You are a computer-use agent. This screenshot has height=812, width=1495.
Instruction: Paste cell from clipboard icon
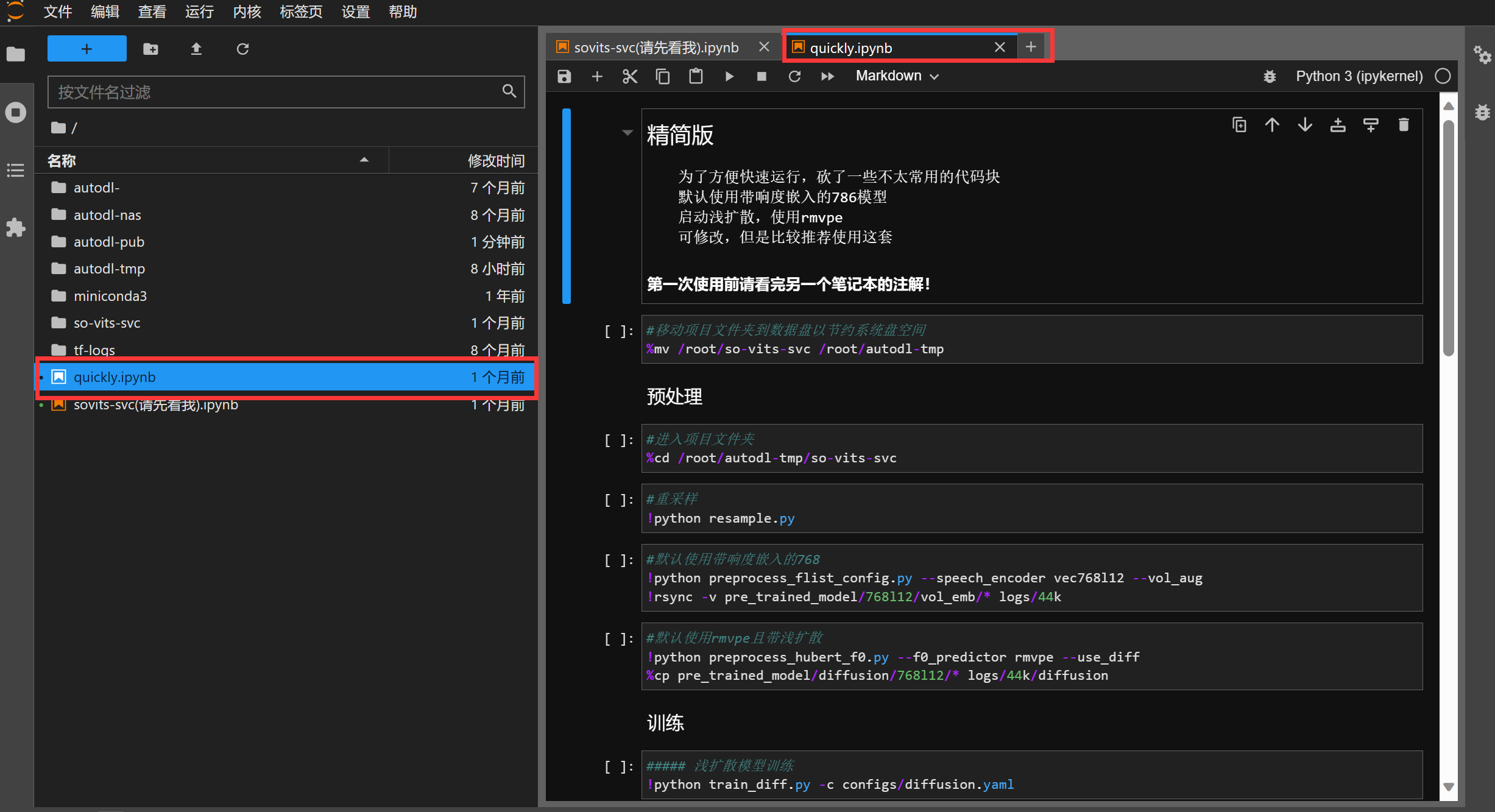click(x=696, y=76)
